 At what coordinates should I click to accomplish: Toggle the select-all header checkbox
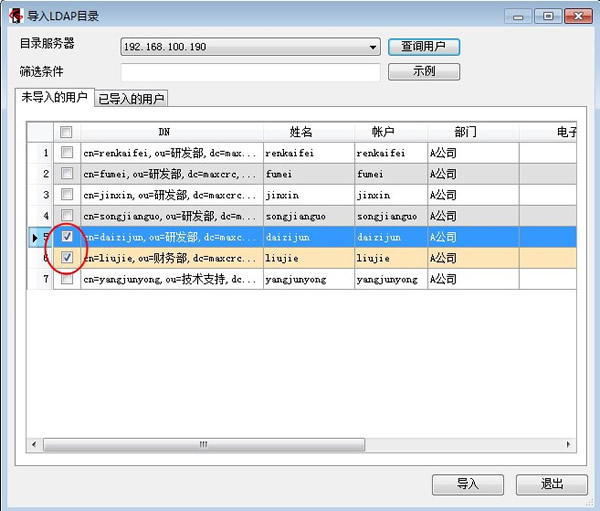point(67,132)
